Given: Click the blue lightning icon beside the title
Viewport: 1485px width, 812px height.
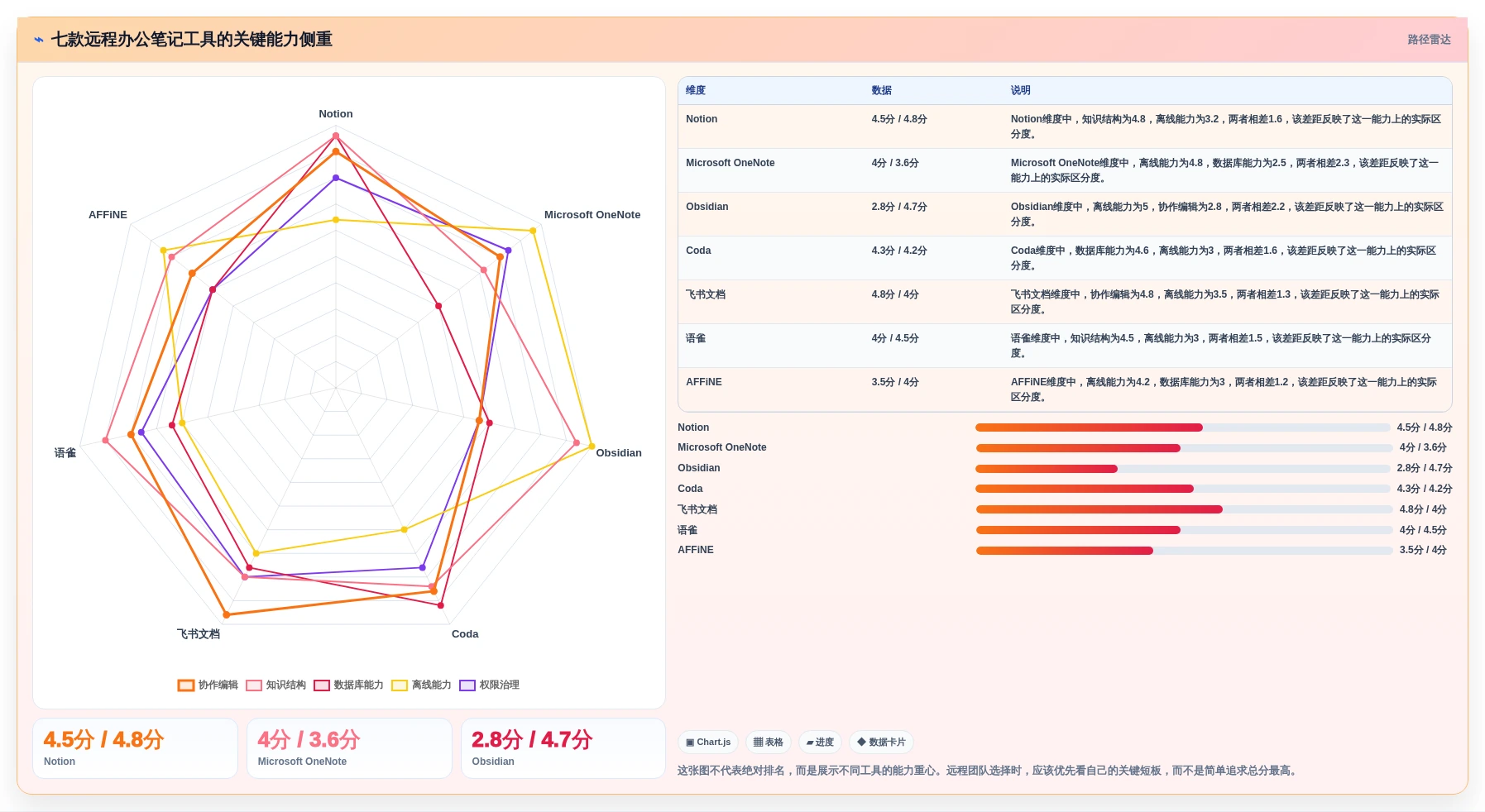Looking at the screenshot, I should [x=39, y=40].
